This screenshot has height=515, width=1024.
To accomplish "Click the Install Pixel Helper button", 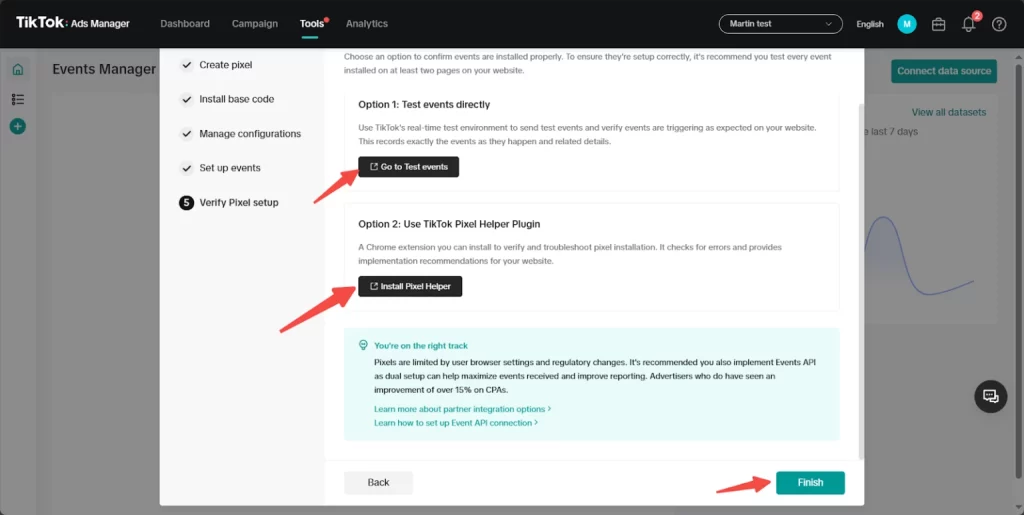I will [x=410, y=287].
